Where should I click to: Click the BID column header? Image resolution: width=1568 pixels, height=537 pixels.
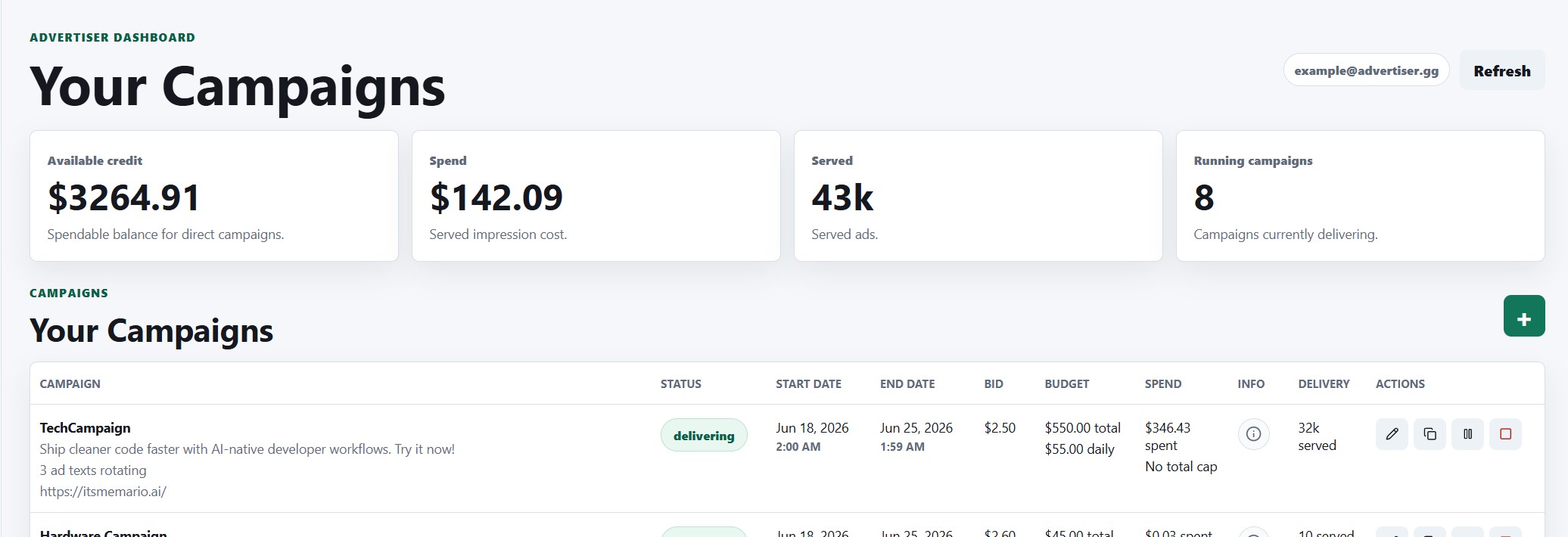pos(994,384)
